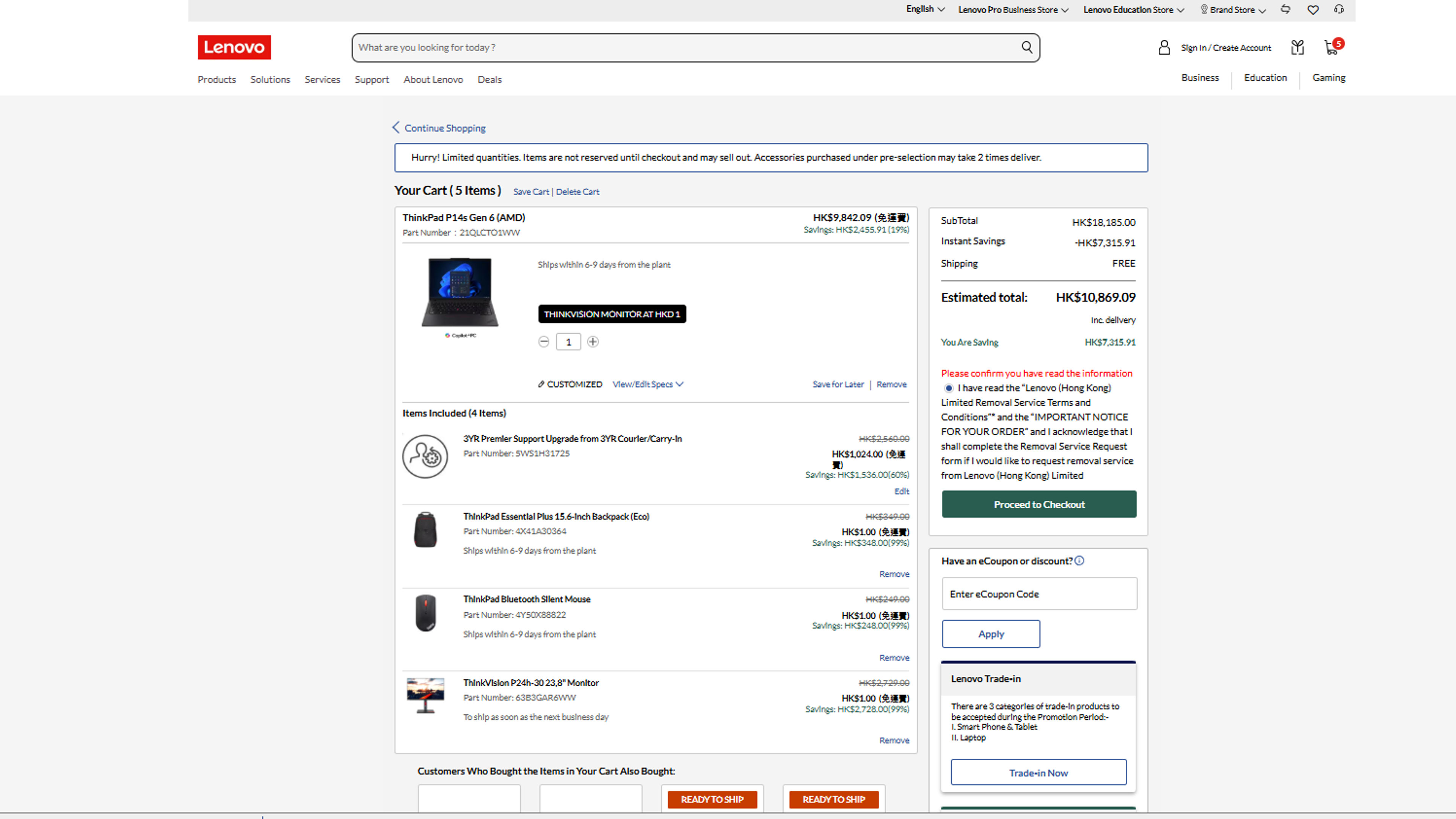This screenshot has height=819, width=1456.
Task: Click the Essential Plus Backpack thumbnail
Action: click(x=425, y=530)
